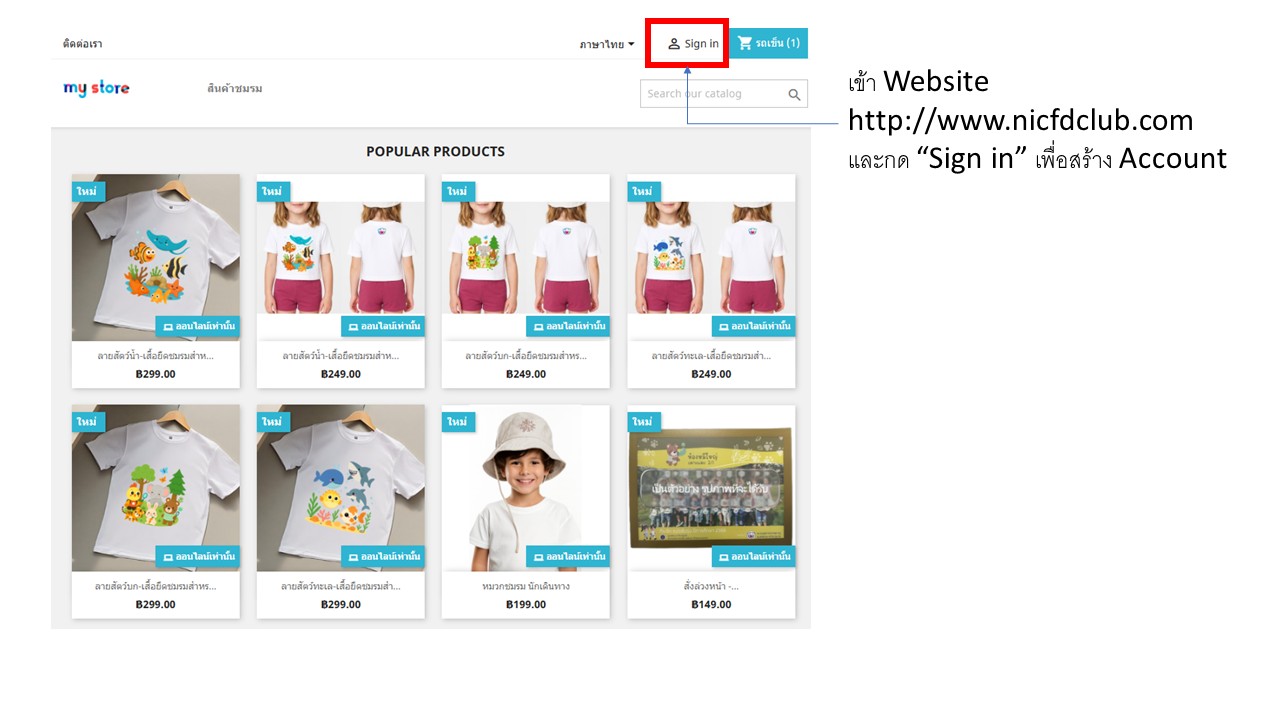Click the Sign in user icon
Screen dimensions: 1280x720
[674, 44]
